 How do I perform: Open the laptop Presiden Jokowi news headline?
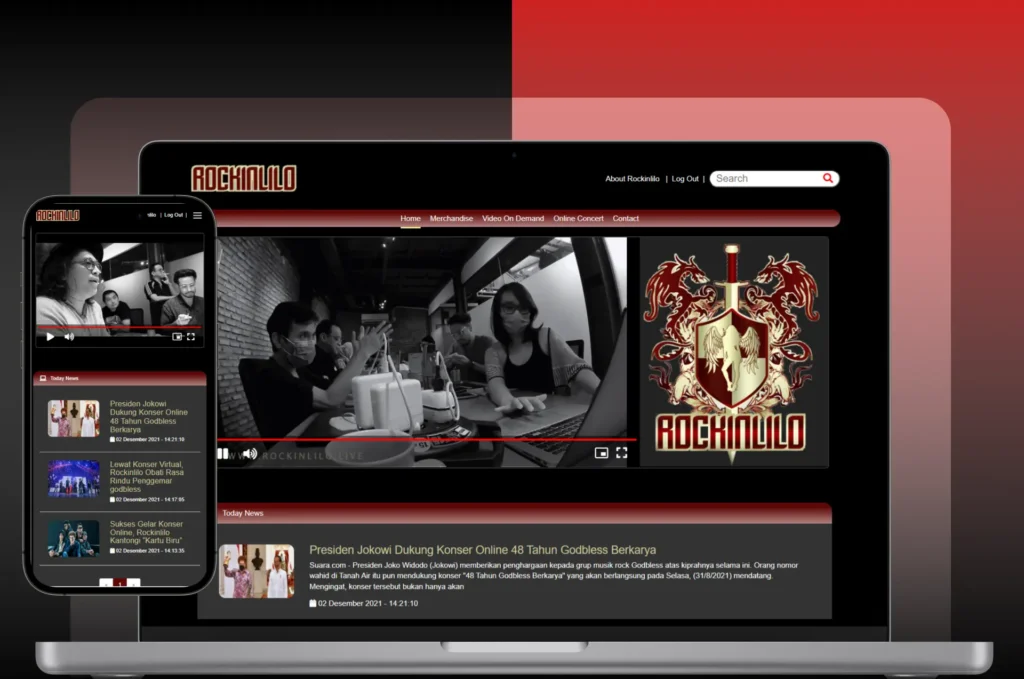pos(483,550)
